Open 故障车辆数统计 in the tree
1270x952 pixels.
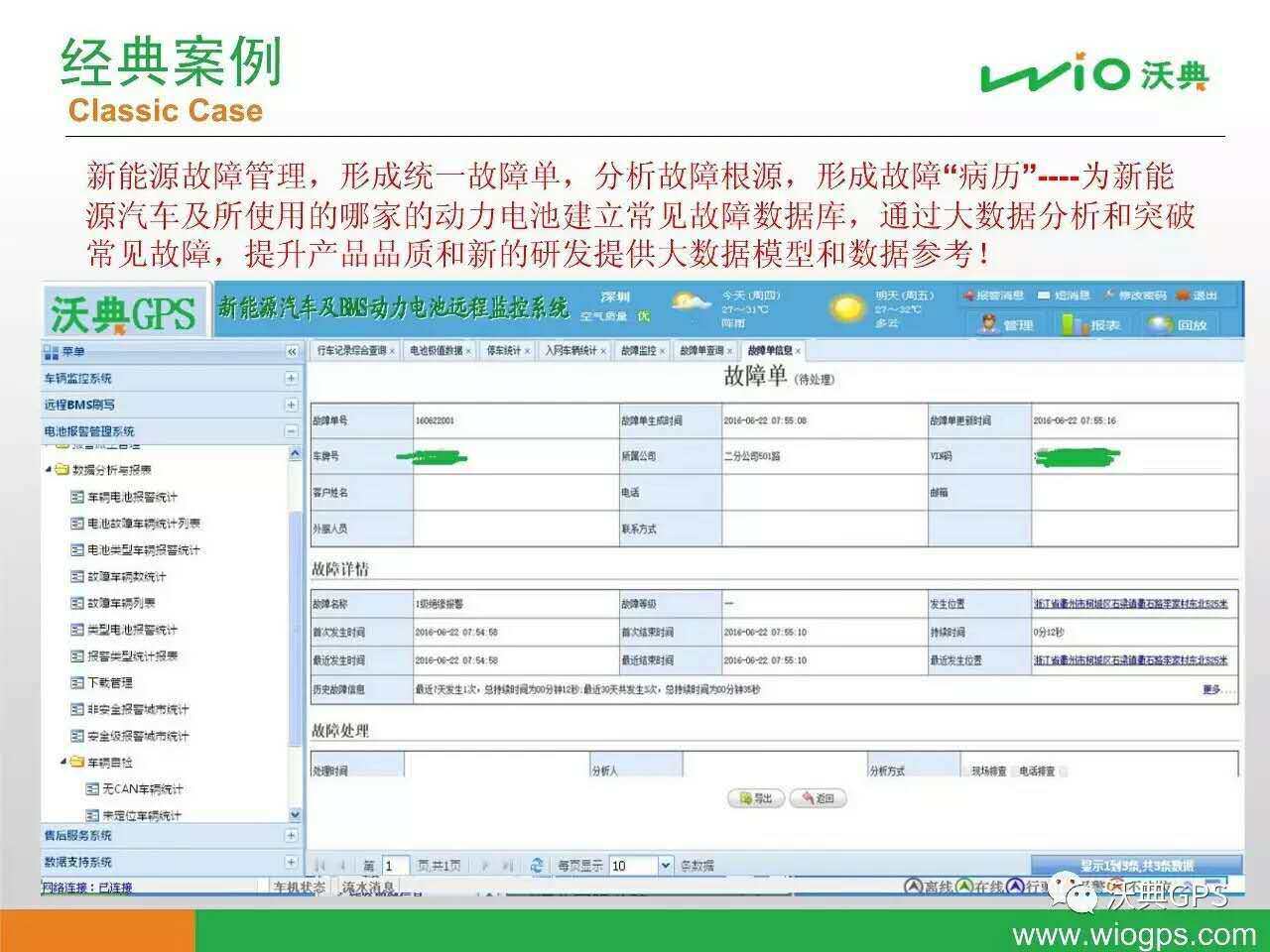point(127,577)
